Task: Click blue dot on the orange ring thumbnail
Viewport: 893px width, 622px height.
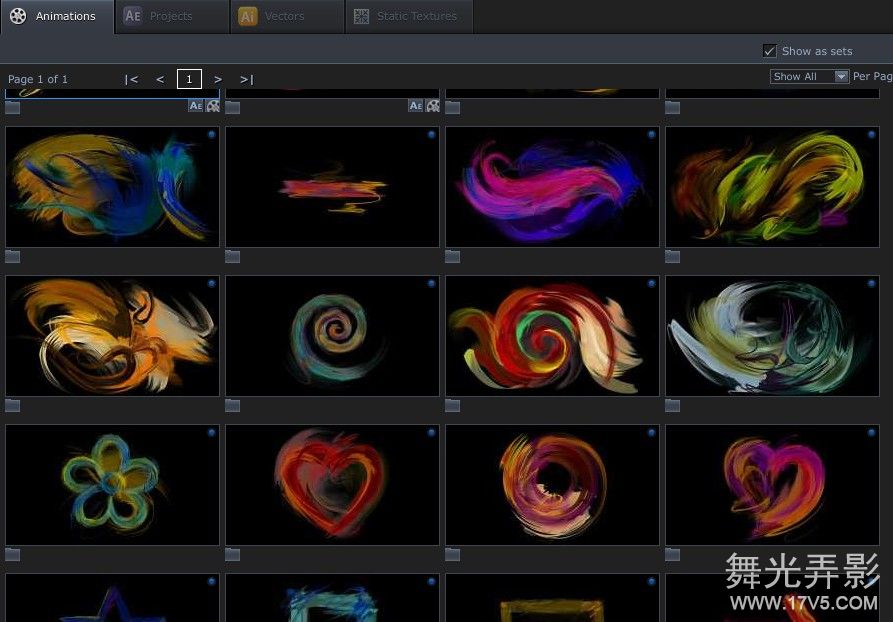Action: click(x=651, y=432)
